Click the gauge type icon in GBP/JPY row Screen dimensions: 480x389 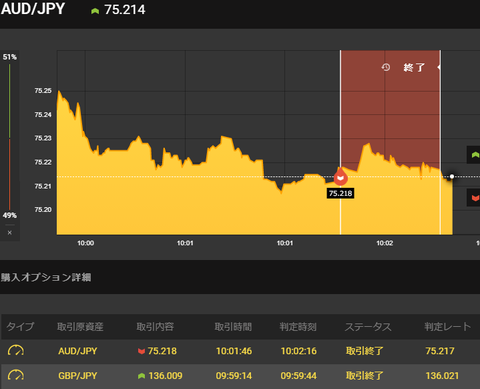coord(16,376)
